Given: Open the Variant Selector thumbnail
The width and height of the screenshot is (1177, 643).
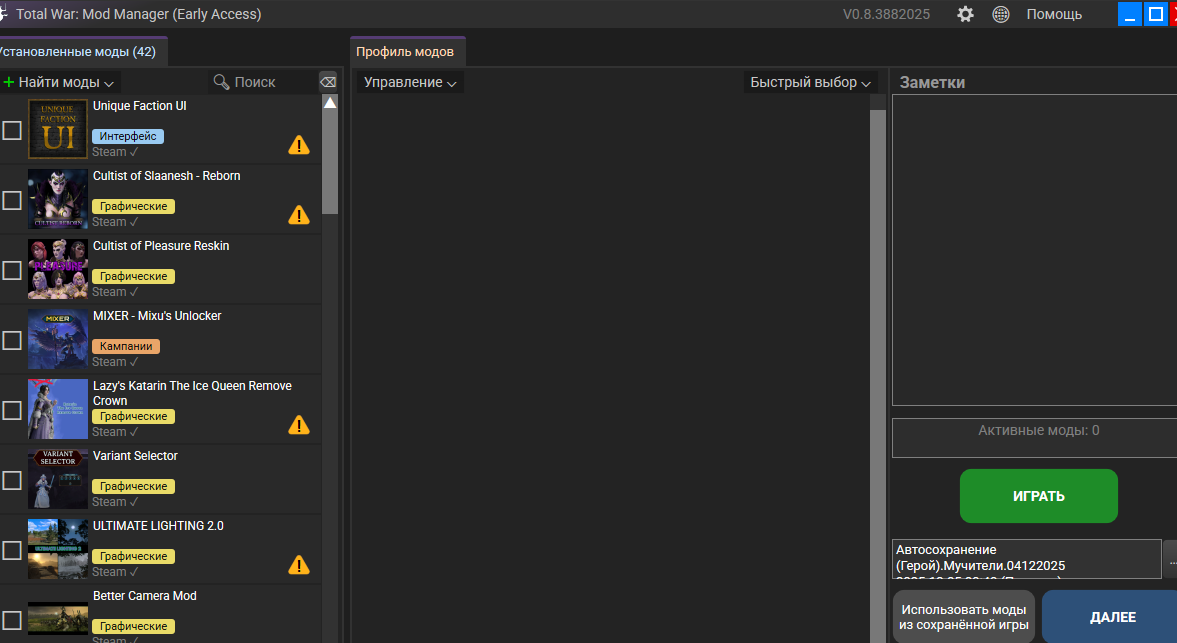Looking at the screenshot, I should click(58, 479).
